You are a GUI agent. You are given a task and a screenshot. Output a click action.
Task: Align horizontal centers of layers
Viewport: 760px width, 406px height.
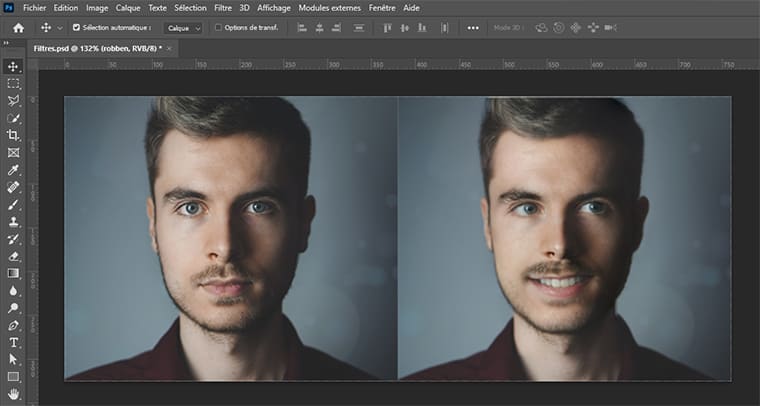(319, 28)
